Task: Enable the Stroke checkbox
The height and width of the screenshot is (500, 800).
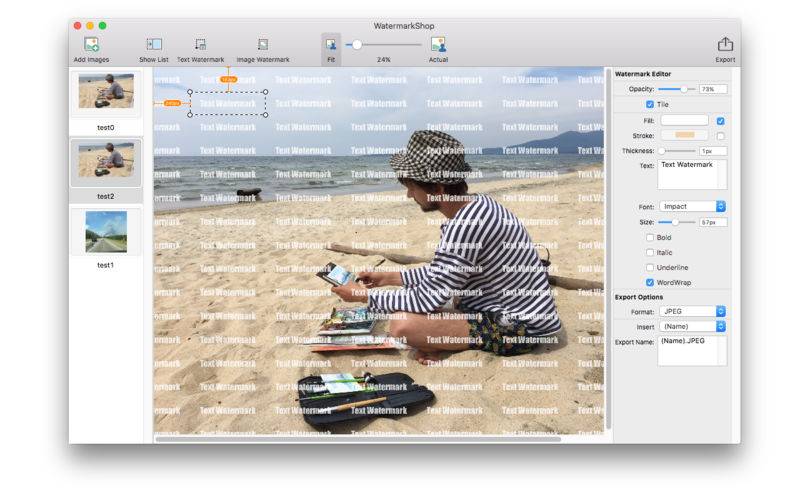Action: [x=720, y=136]
